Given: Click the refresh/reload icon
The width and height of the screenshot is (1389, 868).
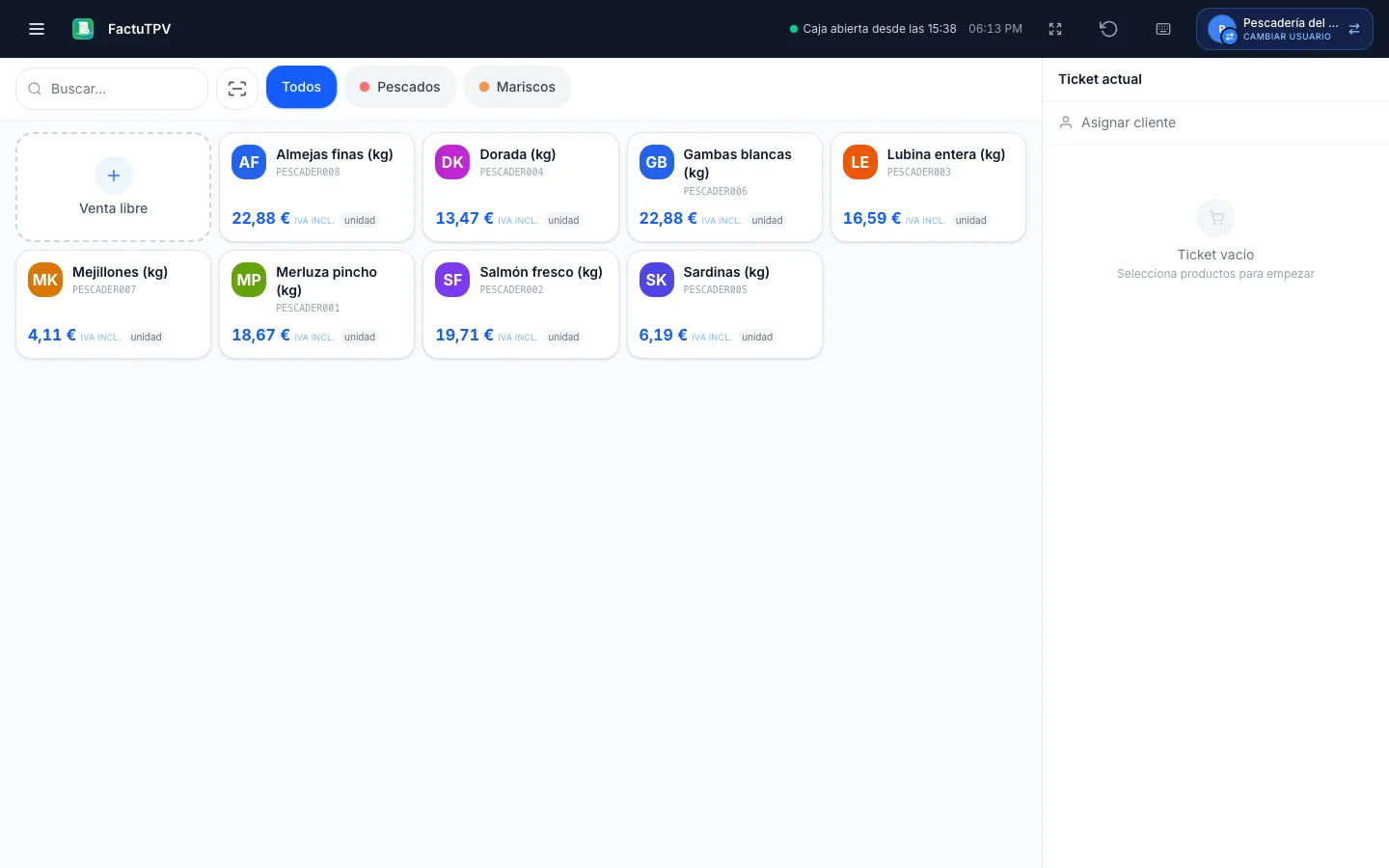Looking at the screenshot, I should (1108, 29).
